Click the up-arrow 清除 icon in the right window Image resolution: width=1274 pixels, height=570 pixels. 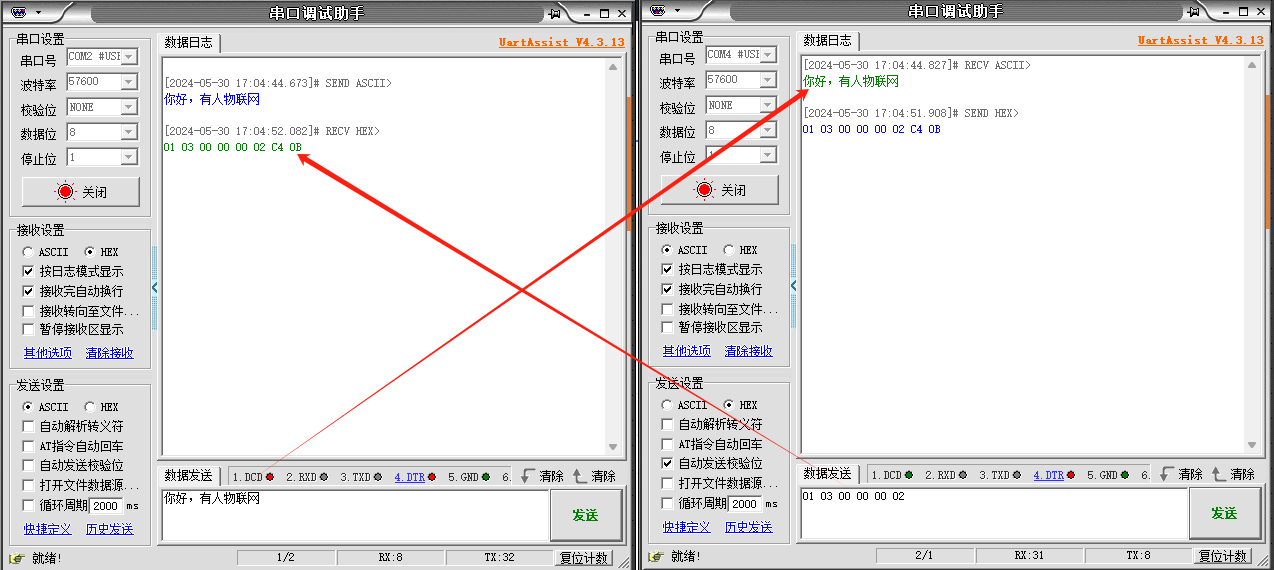click(1218, 475)
